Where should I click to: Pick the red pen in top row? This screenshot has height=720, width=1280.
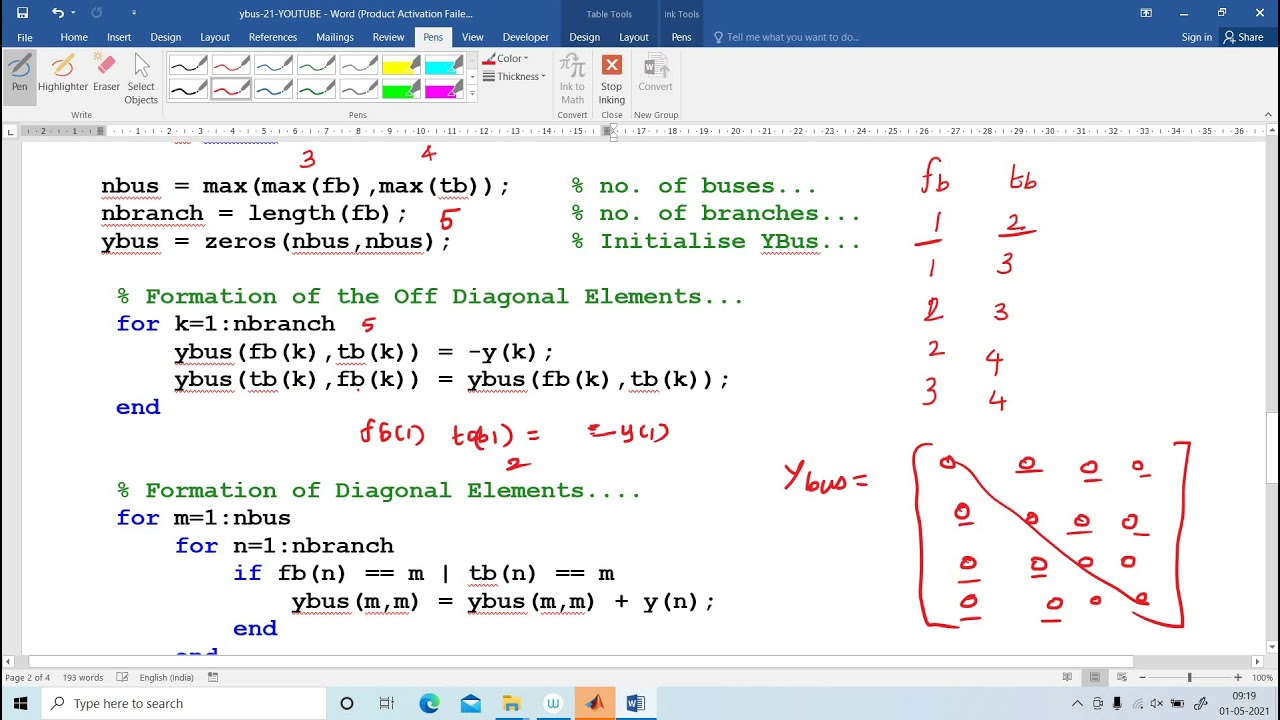[x=230, y=66]
